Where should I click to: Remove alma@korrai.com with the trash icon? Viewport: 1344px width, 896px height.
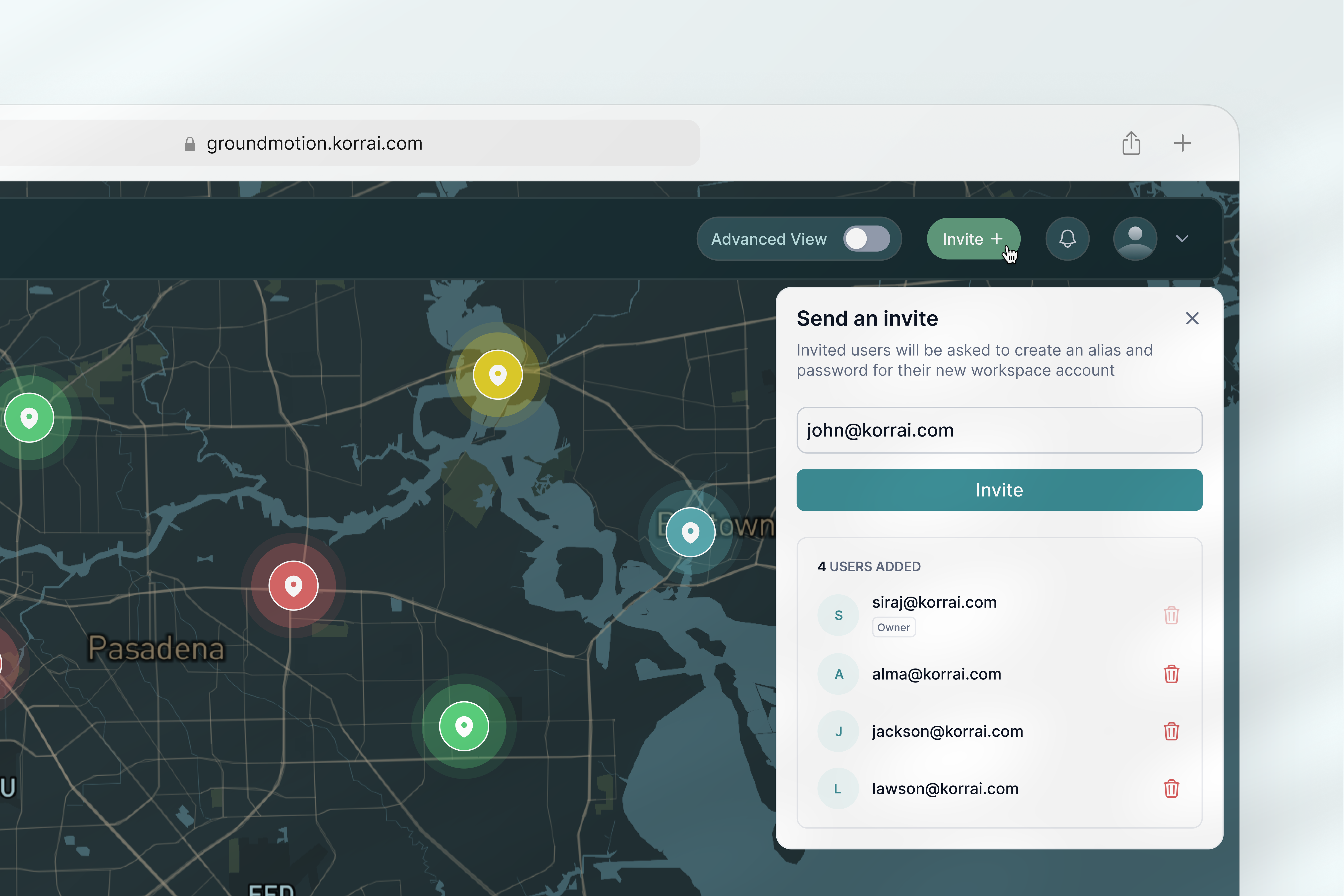pyautogui.click(x=1172, y=674)
